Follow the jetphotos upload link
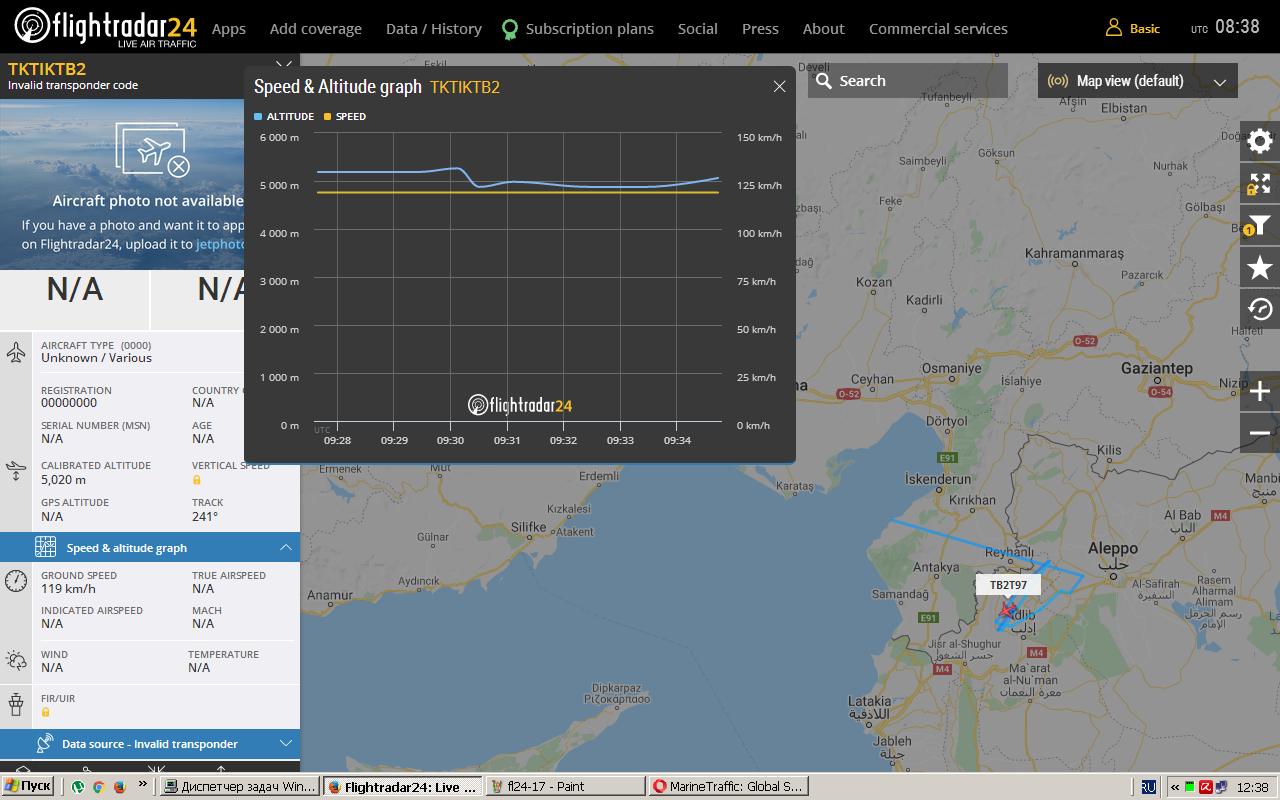This screenshot has width=1280, height=800. pyautogui.click(x=220, y=244)
